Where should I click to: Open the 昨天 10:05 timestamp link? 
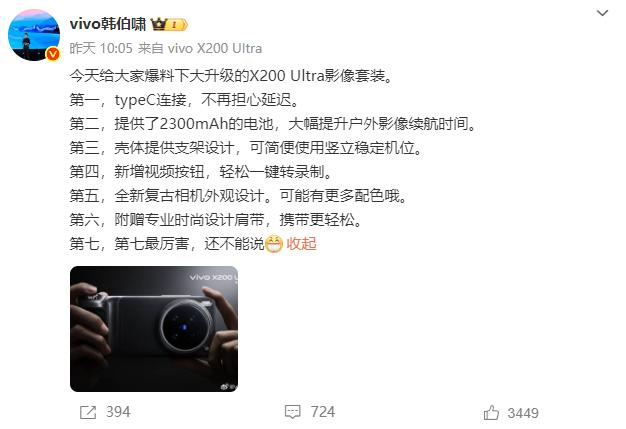click(101, 48)
